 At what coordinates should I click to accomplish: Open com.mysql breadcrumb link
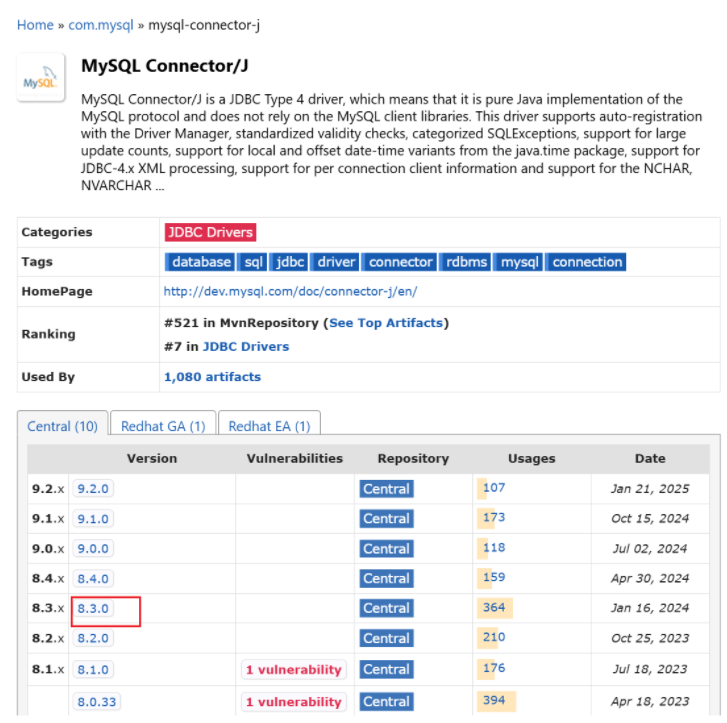[x=101, y=25]
